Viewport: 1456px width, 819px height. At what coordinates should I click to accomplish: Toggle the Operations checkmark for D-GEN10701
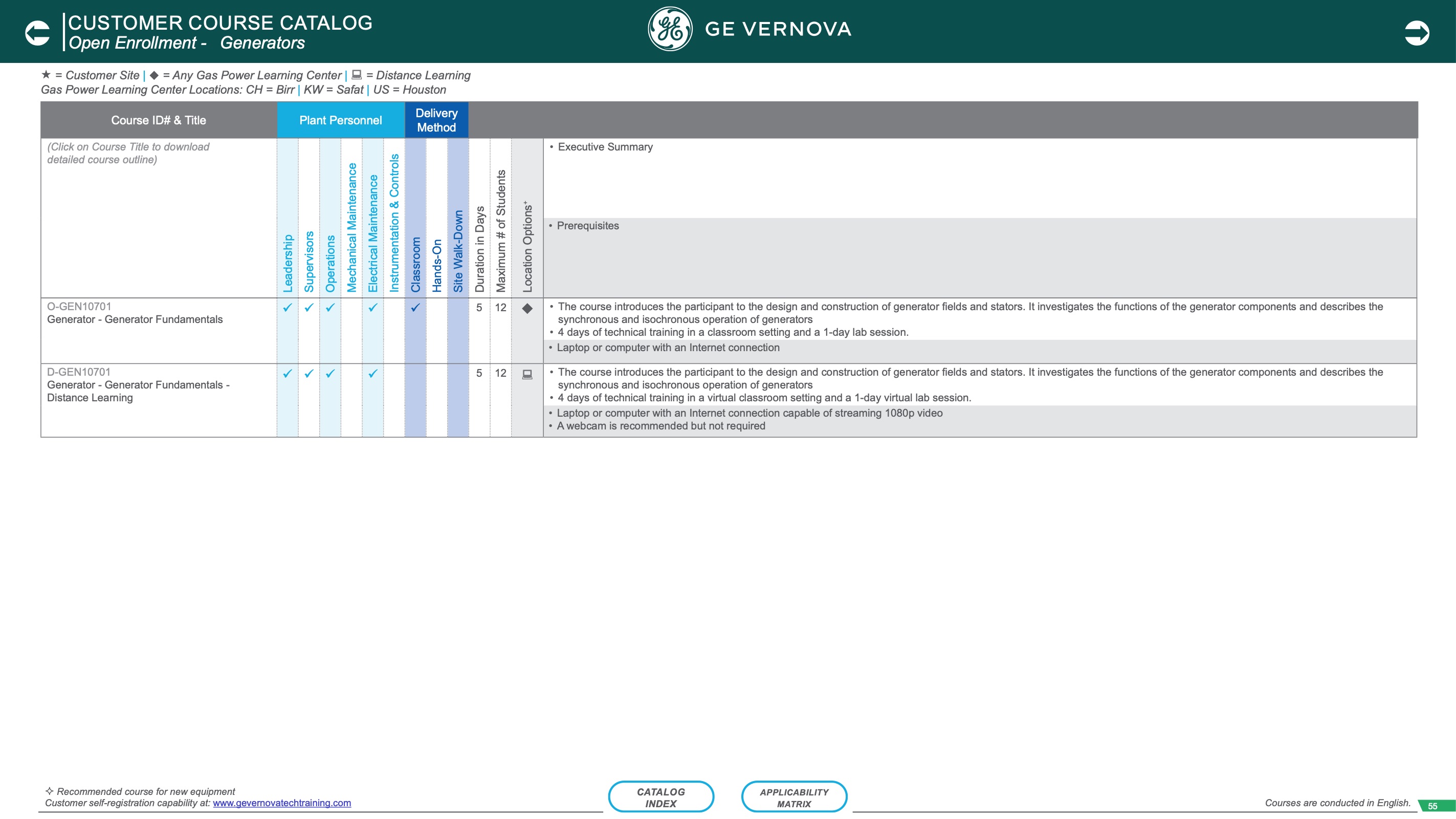[329, 373]
